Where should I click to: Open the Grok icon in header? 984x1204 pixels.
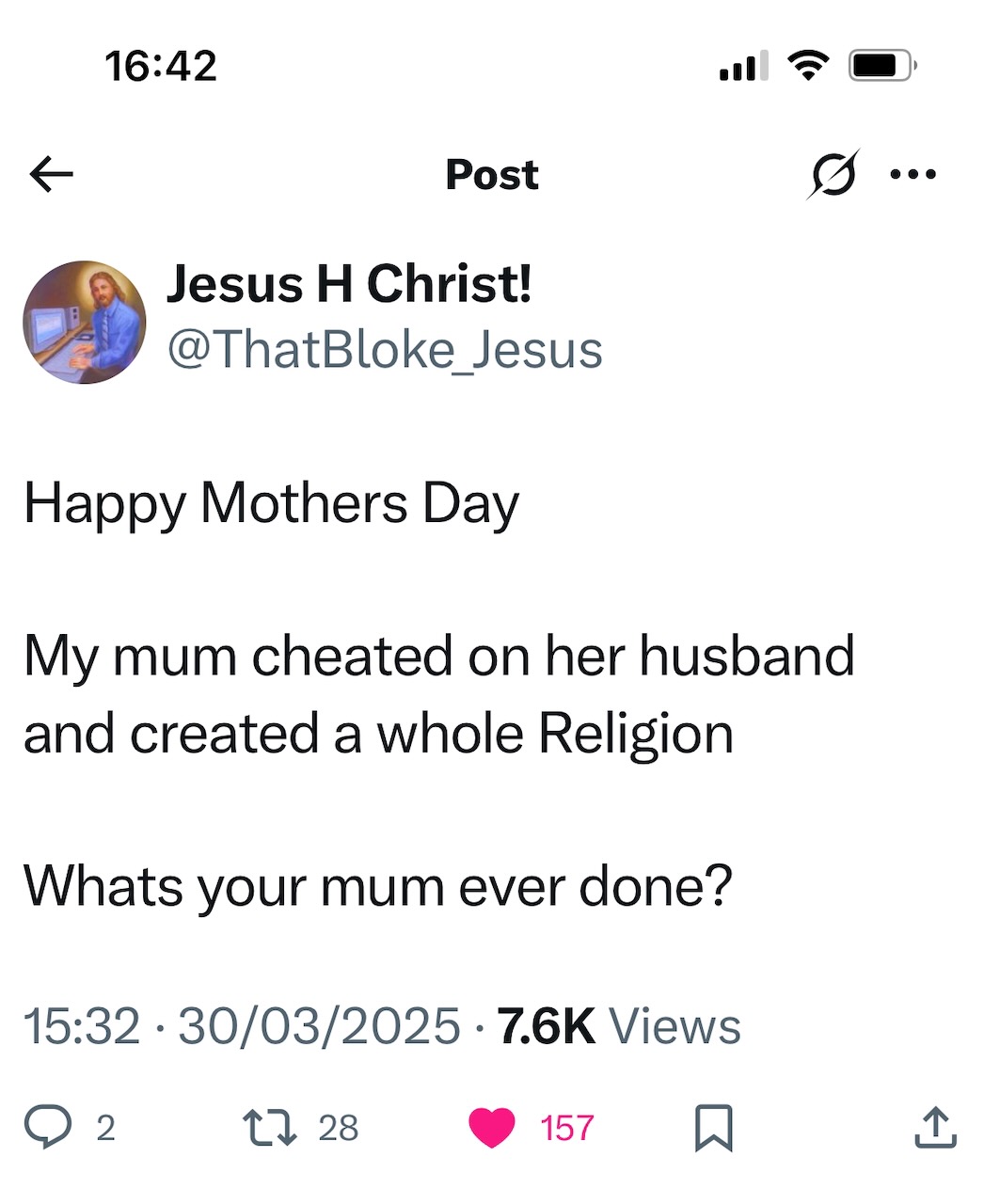(x=833, y=174)
